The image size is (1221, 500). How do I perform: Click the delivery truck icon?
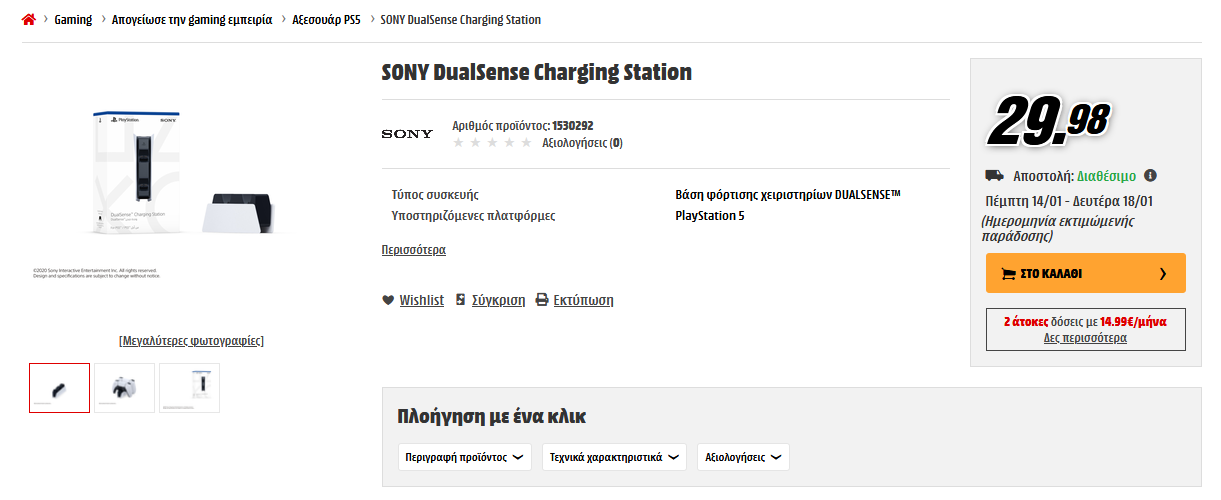995,176
